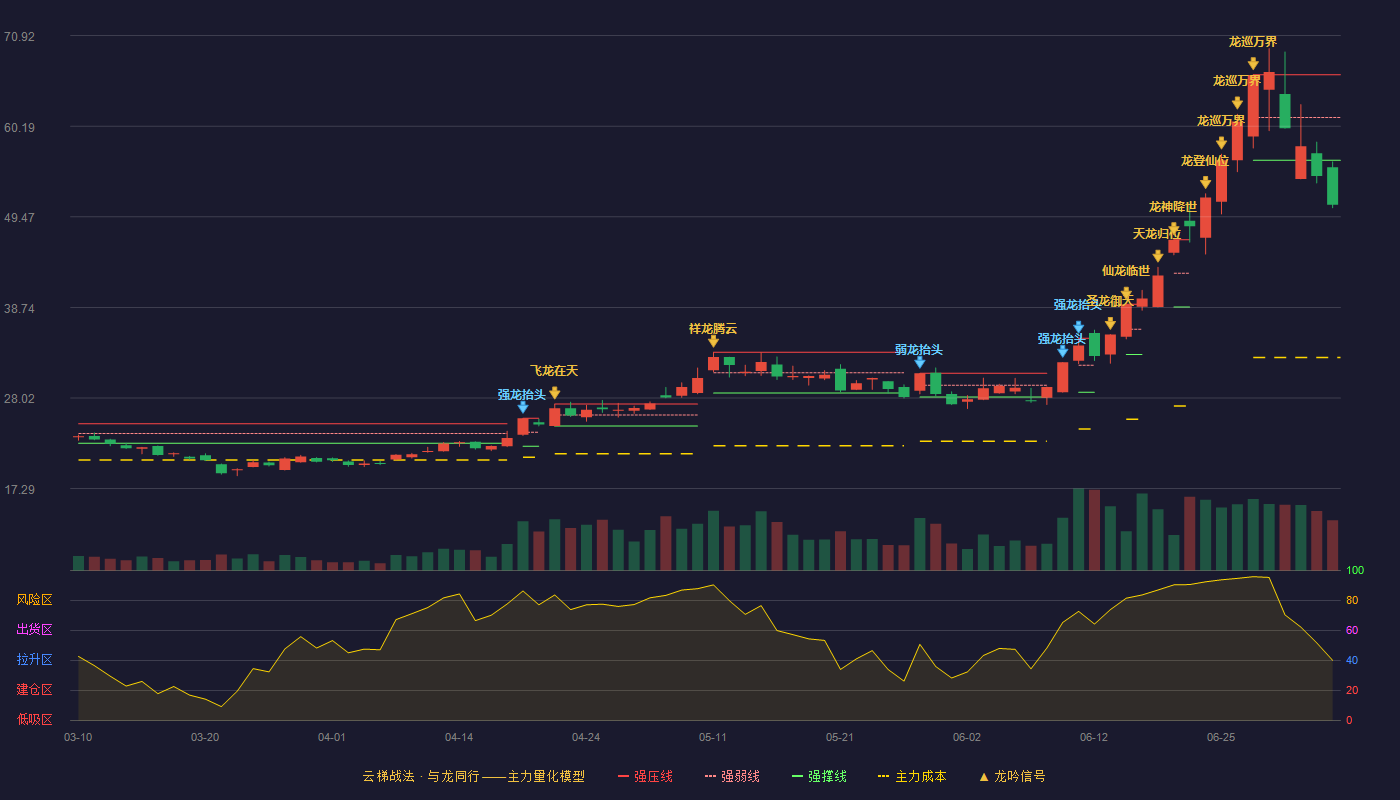Image resolution: width=1400 pixels, height=800 pixels.
Task: Click the 38.74 price axis label
Action: click(x=19, y=309)
